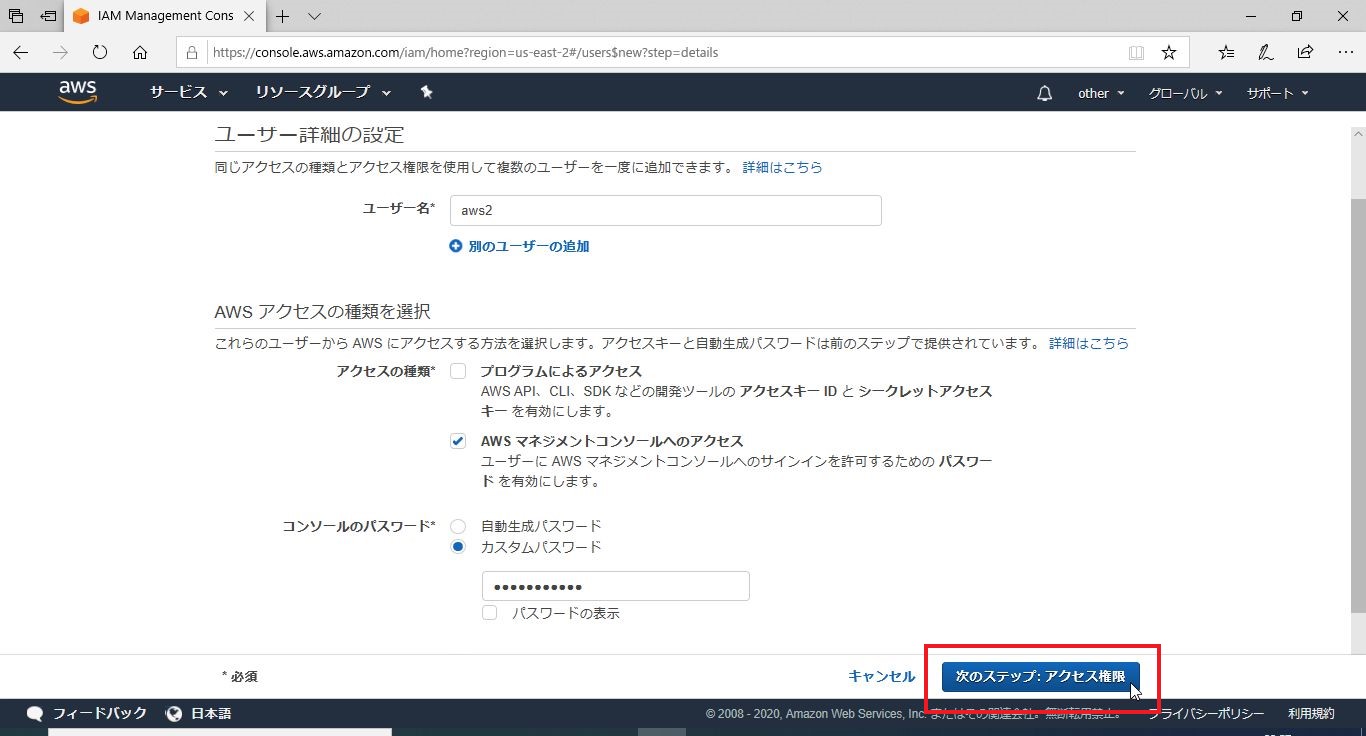
Task: Open the favorites hub icon
Action: coord(1227,52)
